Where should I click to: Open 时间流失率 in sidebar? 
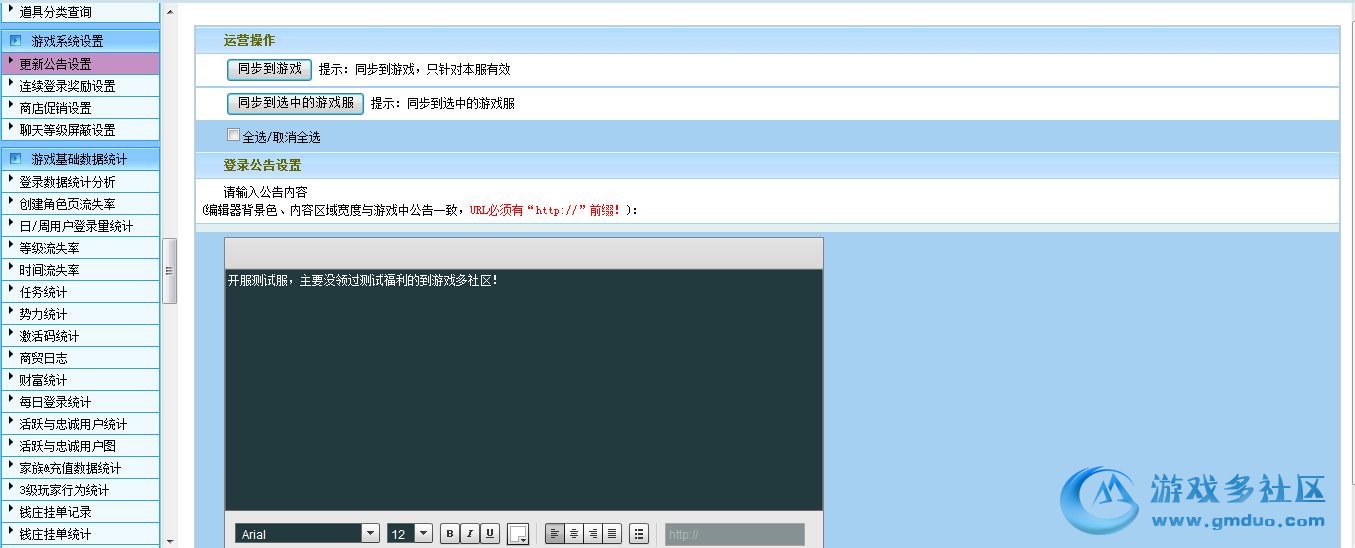pyautogui.click(x=80, y=269)
